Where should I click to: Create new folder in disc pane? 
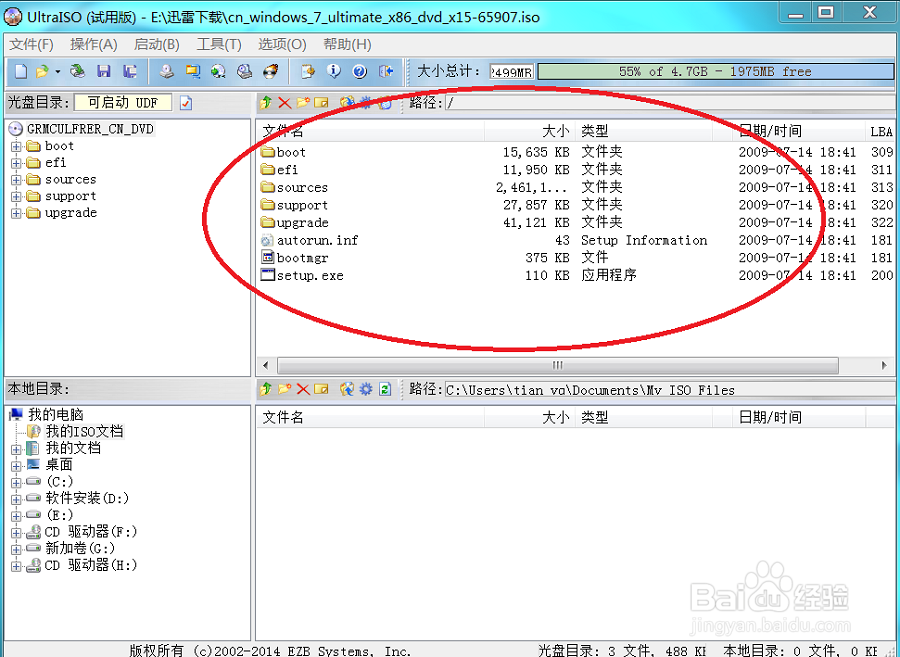click(302, 103)
